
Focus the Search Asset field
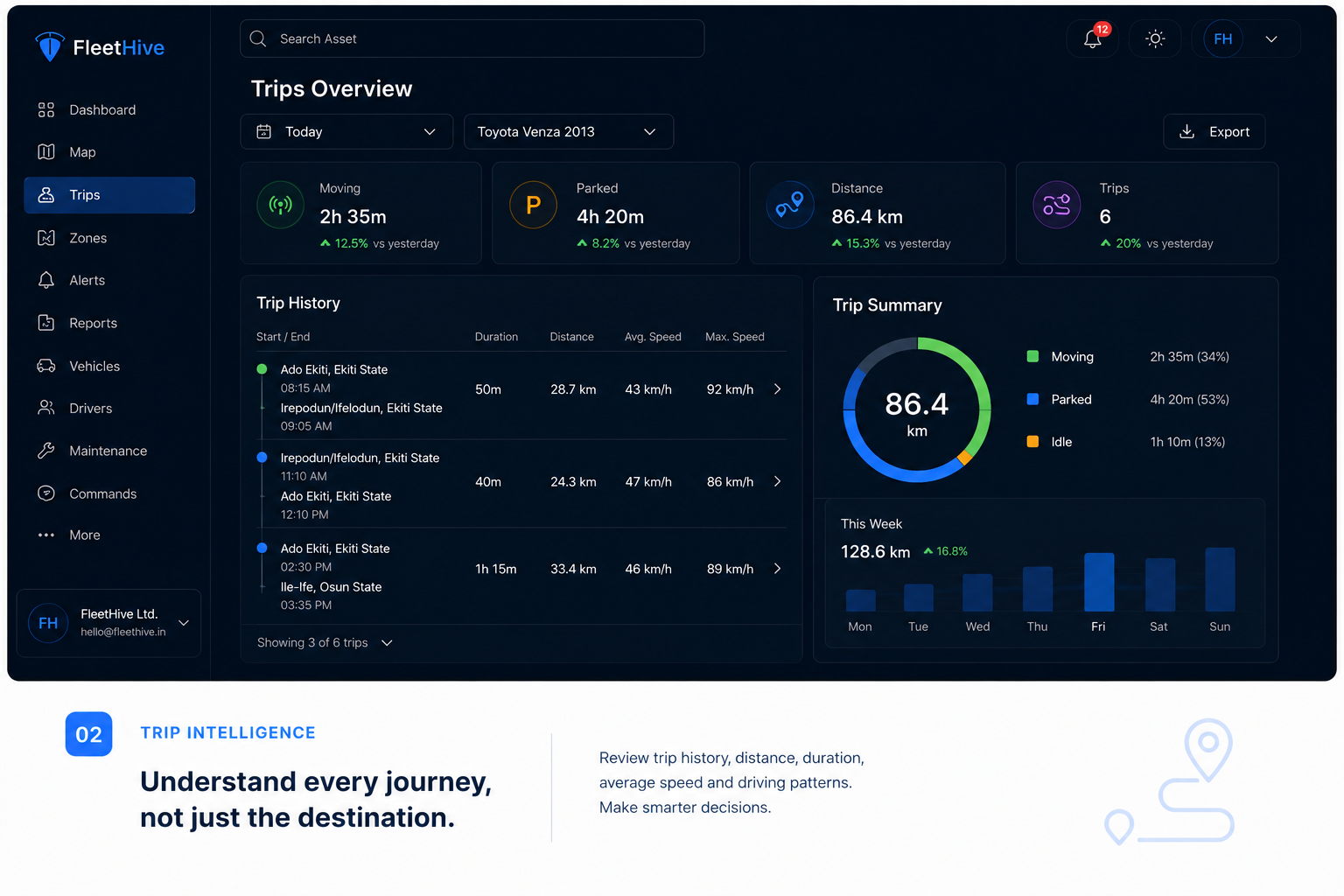[472, 38]
